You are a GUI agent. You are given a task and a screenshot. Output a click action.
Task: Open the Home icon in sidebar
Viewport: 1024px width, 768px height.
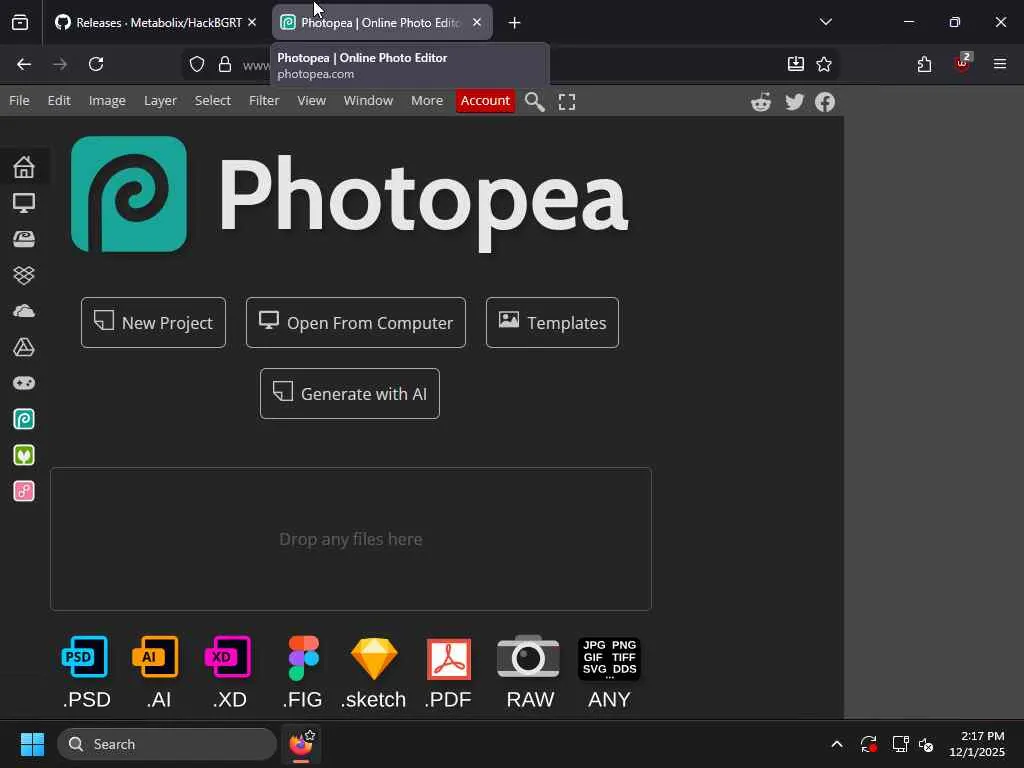pos(24,167)
